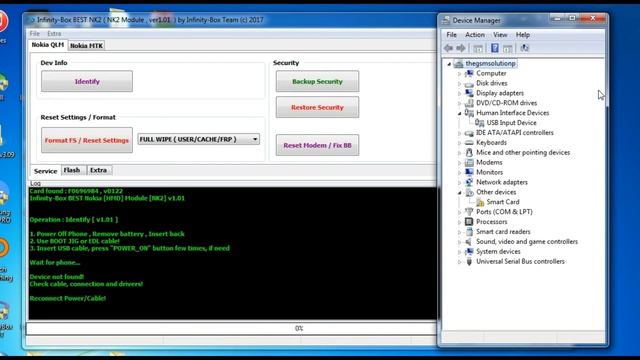Image resolution: width=640 pixels, height=360 pixels.
Task: Click Universal Serial Bus controllers icon
Action: coord(469,261)
